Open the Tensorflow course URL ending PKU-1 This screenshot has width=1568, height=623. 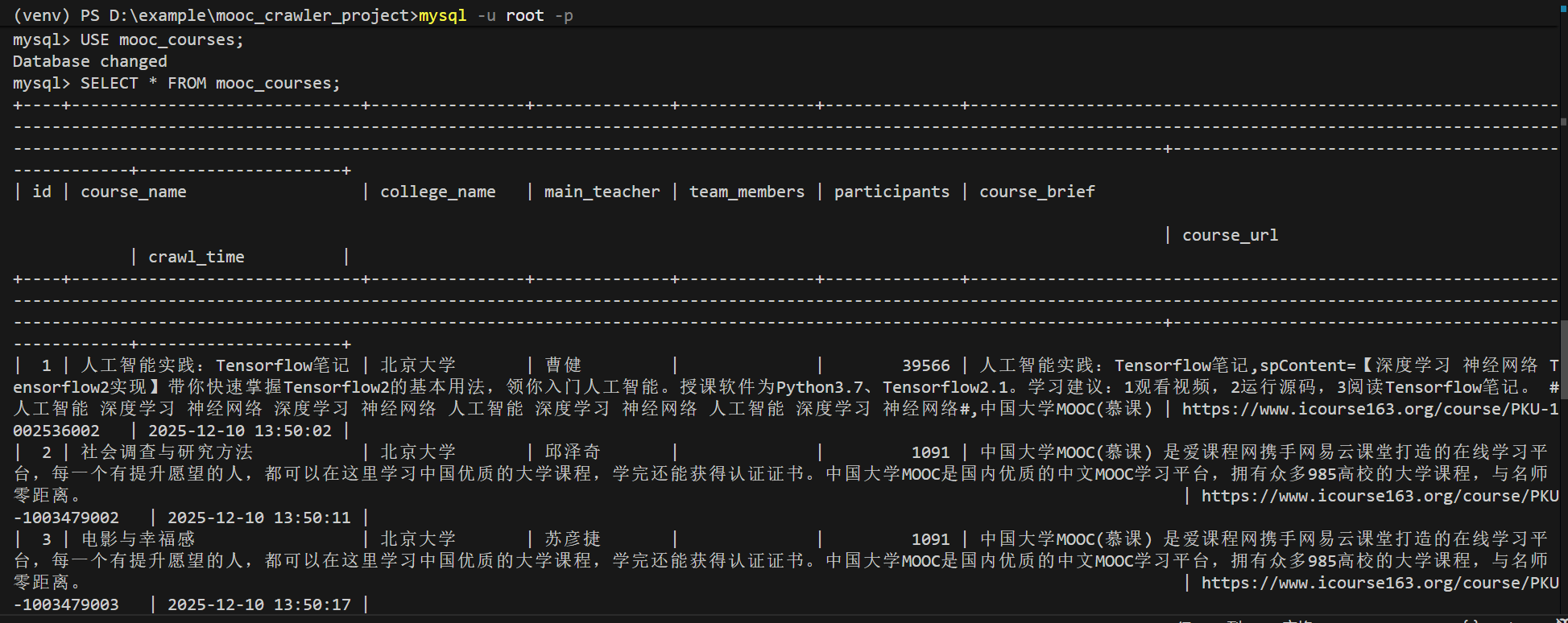1370,409
